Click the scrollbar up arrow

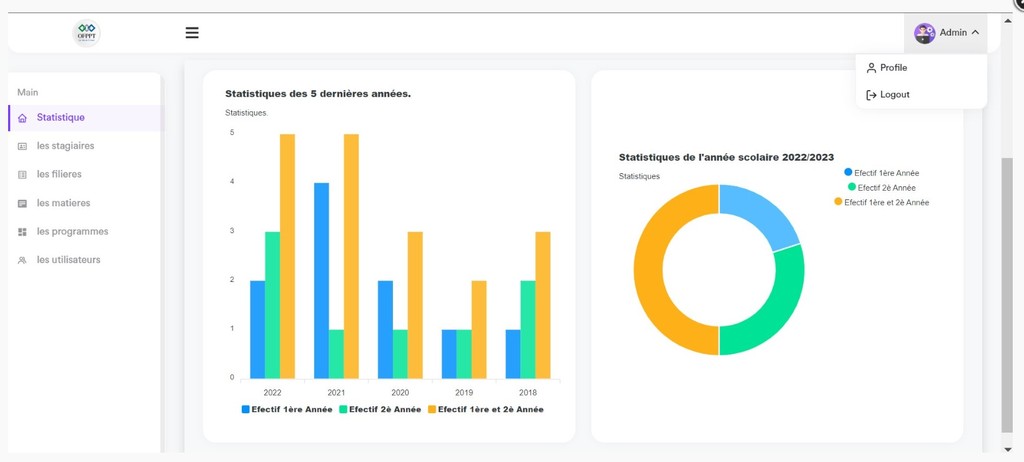click(x=1006, y=20)
